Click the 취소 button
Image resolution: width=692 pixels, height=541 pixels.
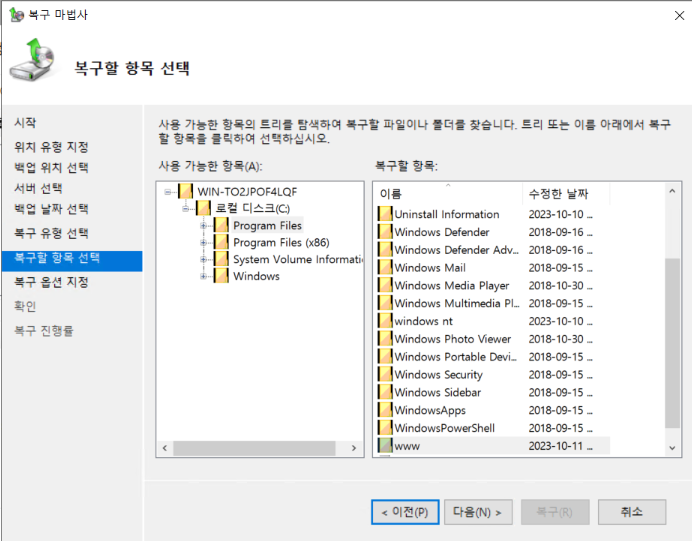(631, 512)
